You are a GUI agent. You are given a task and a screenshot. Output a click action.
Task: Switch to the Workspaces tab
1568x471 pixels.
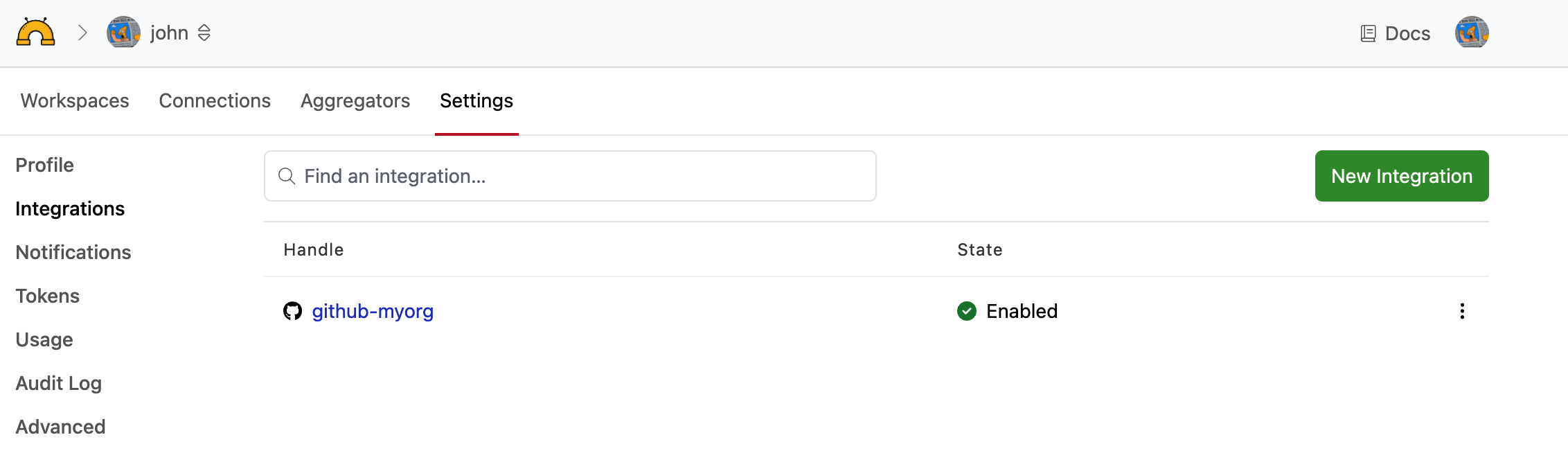tap(75, 101)
